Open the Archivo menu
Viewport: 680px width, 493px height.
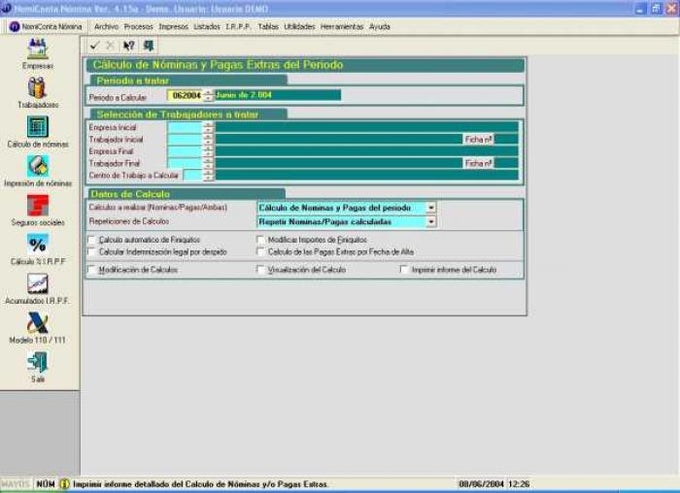tap(106, 27)
